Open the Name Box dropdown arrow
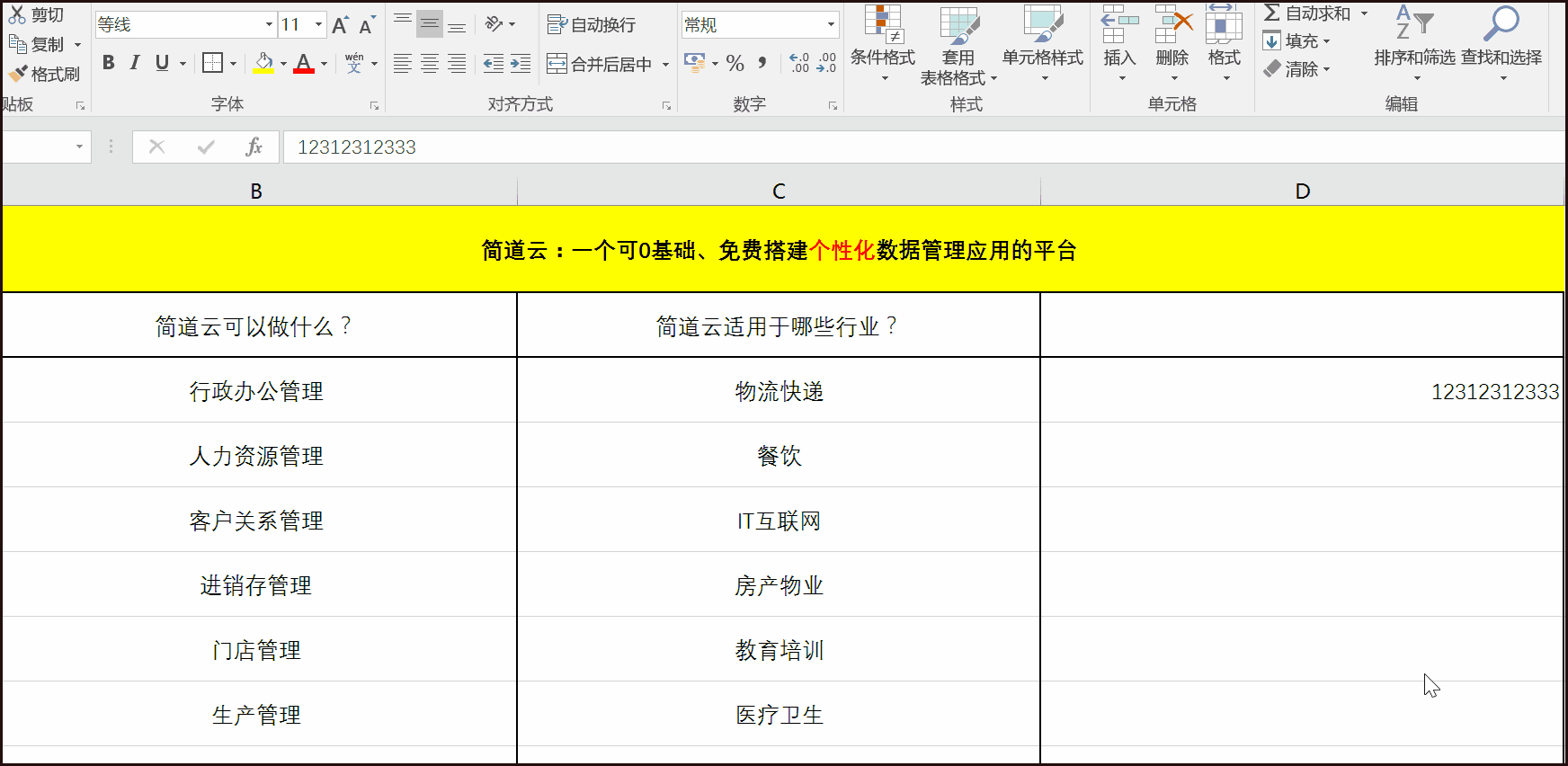Image resolution: width=1568 pixels, height=766 pixels. (x=79, y=147)
